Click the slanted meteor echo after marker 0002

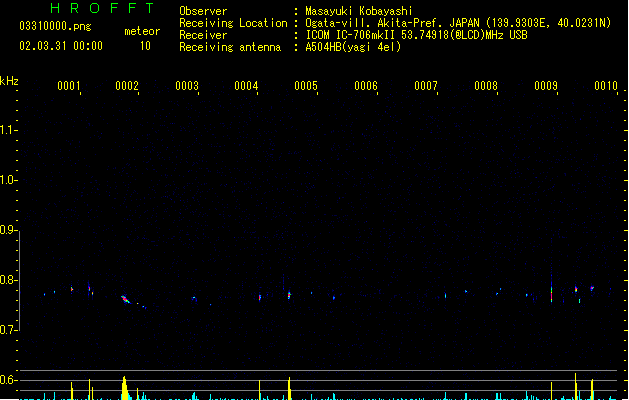126,299
